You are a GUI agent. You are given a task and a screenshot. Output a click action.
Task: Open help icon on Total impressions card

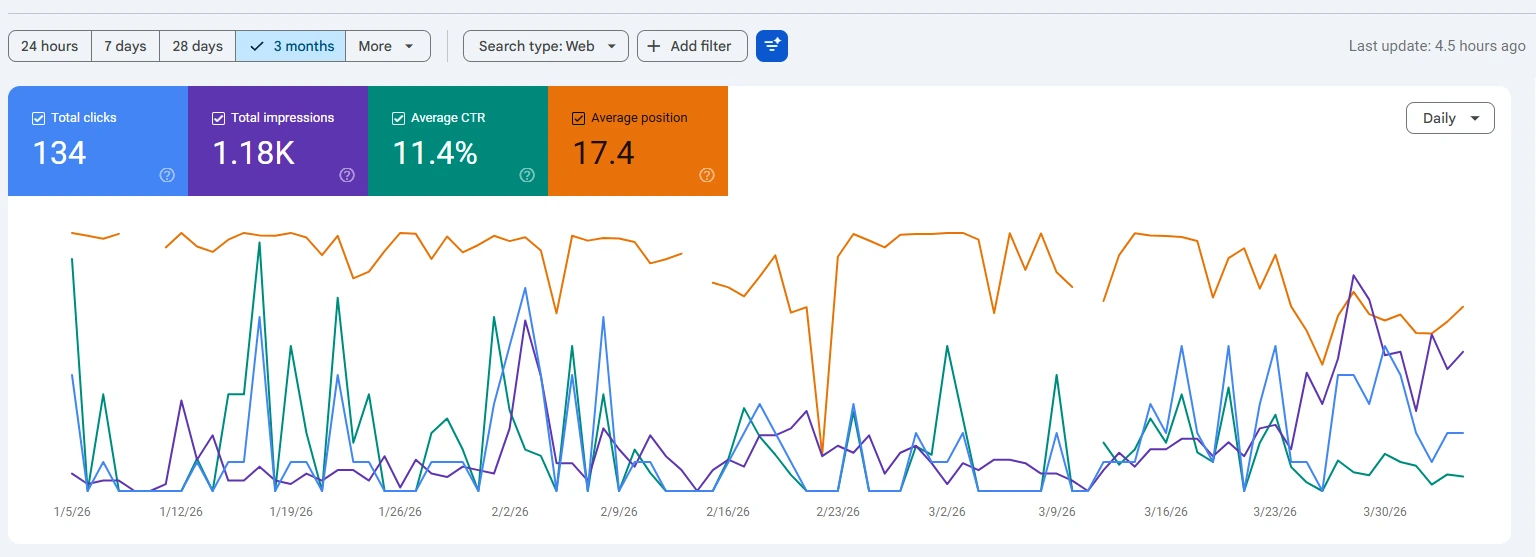click(347, 175)
